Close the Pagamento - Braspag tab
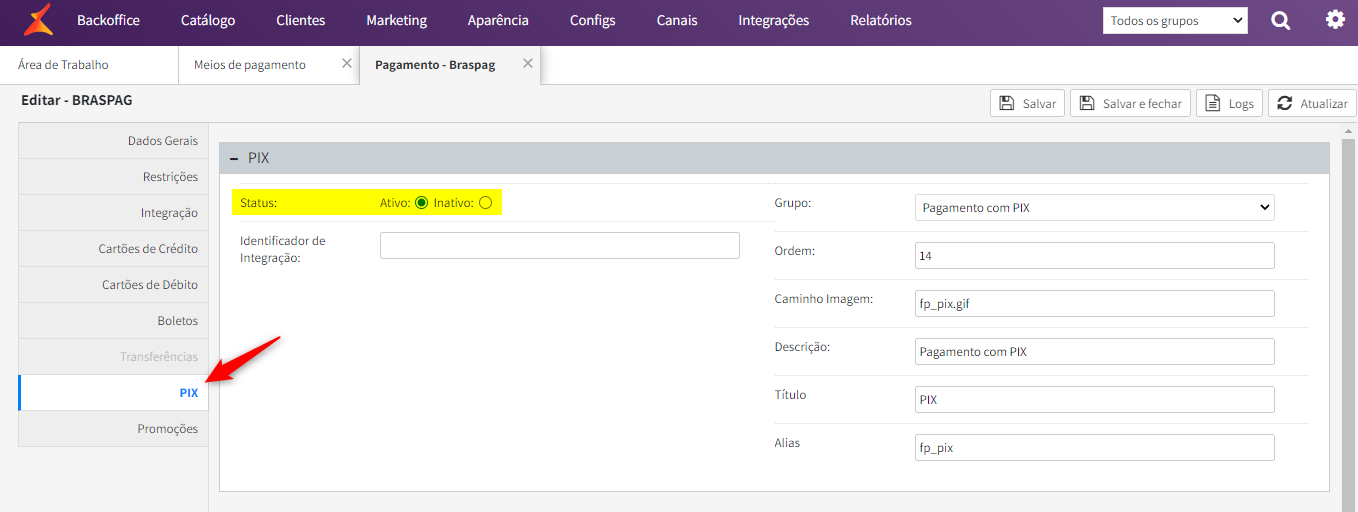The width and height of the screenshot is (1358, 512). (528, 63)
